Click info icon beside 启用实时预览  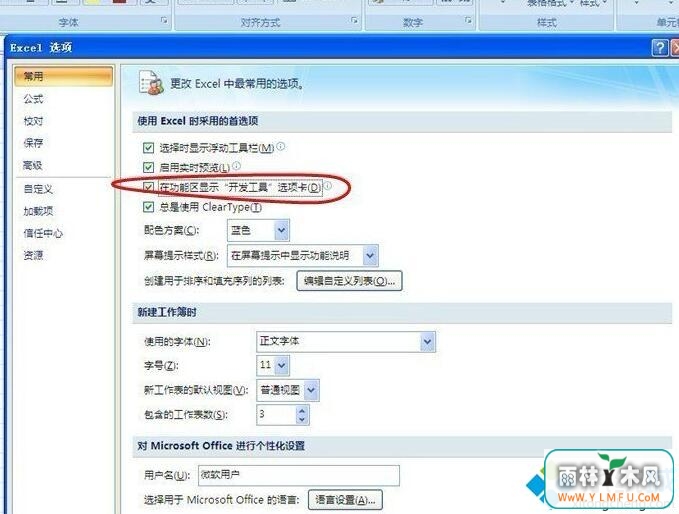[x=236, y=165]
